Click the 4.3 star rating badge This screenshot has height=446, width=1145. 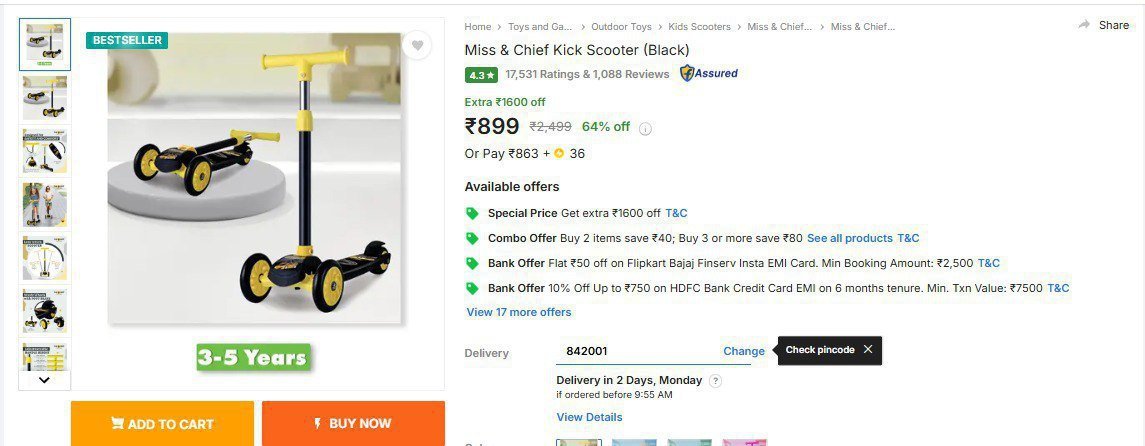point(481,75)
